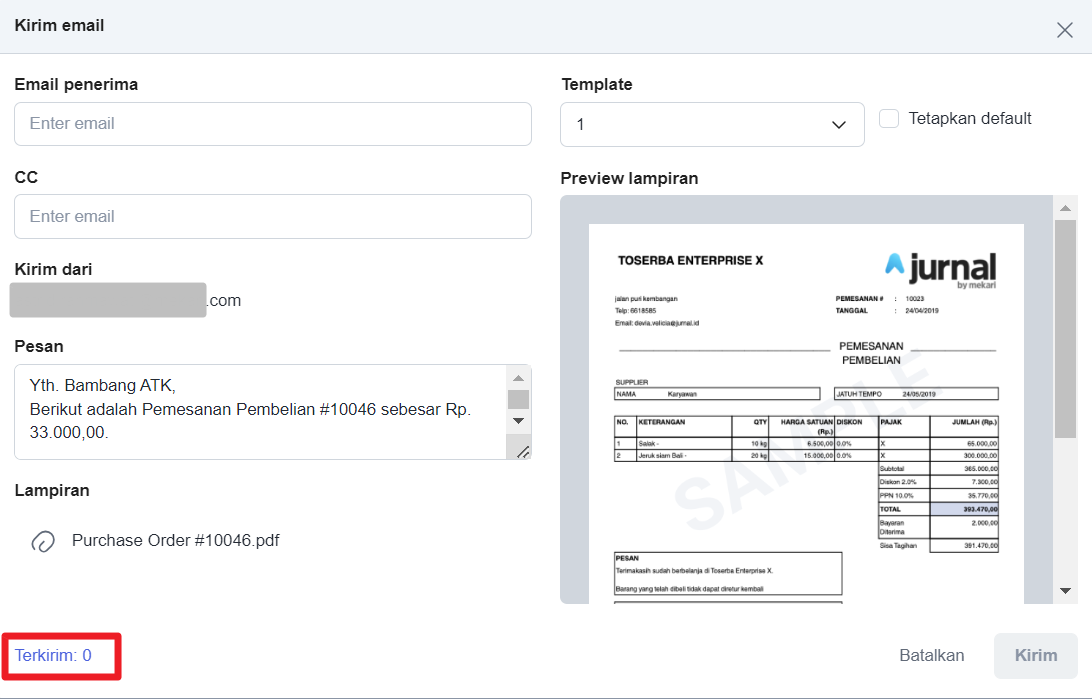Click the Jurnal logo in the preview
This screenshot has width=1092, height=699.
pyautogui.click(x=940, y=268)
